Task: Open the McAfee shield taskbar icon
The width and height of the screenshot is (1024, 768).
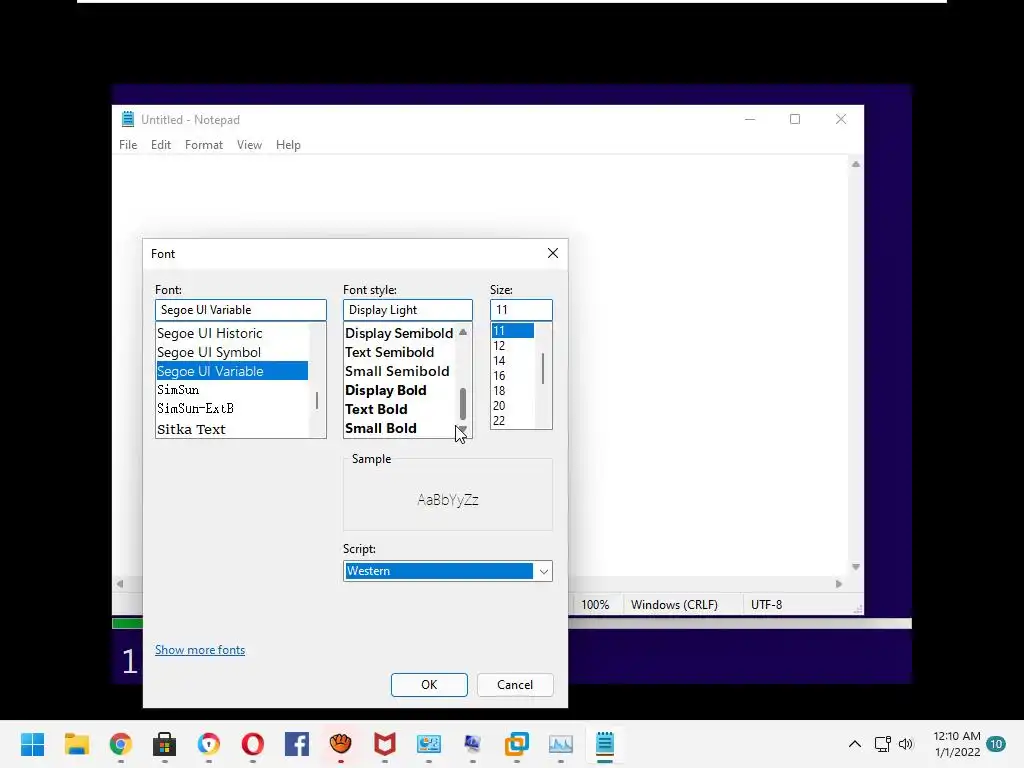Action: (385, 744)
